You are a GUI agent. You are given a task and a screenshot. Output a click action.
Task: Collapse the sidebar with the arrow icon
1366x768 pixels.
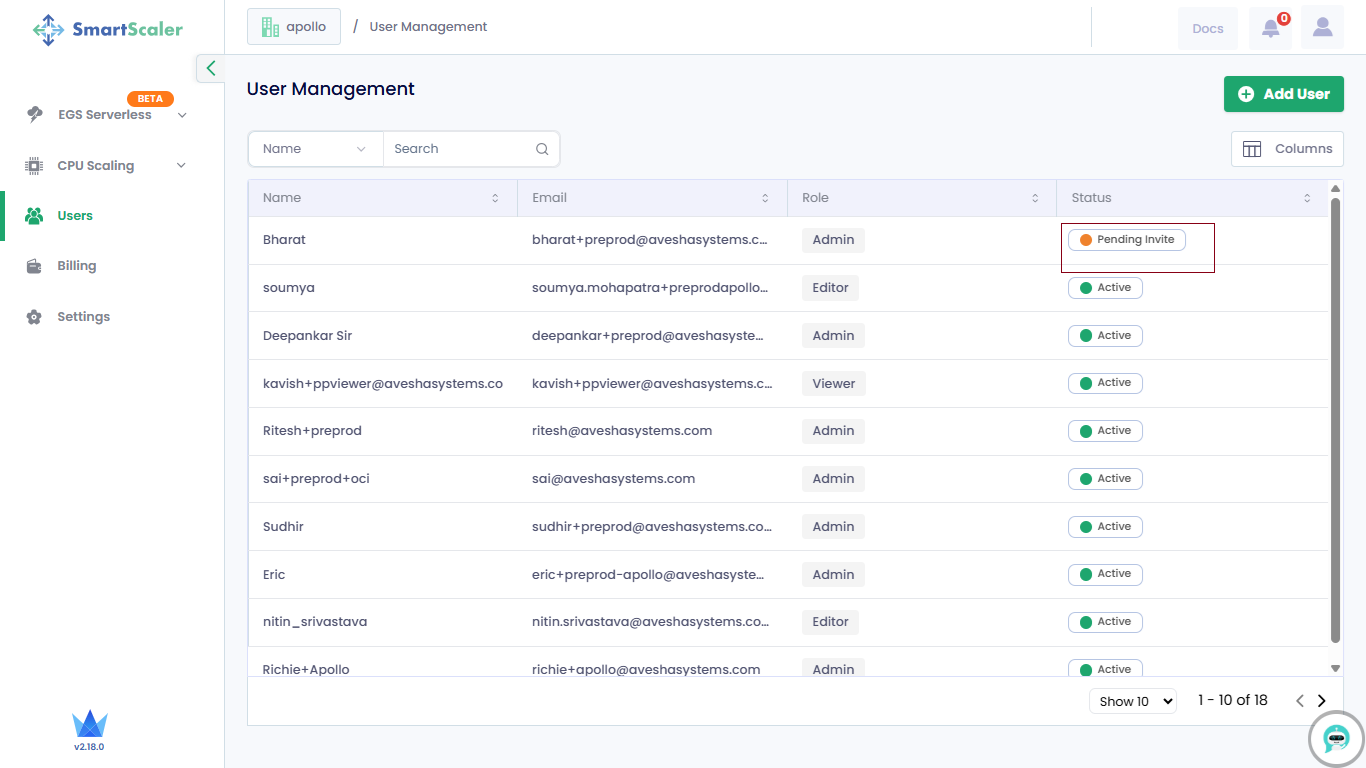[210, 68]
